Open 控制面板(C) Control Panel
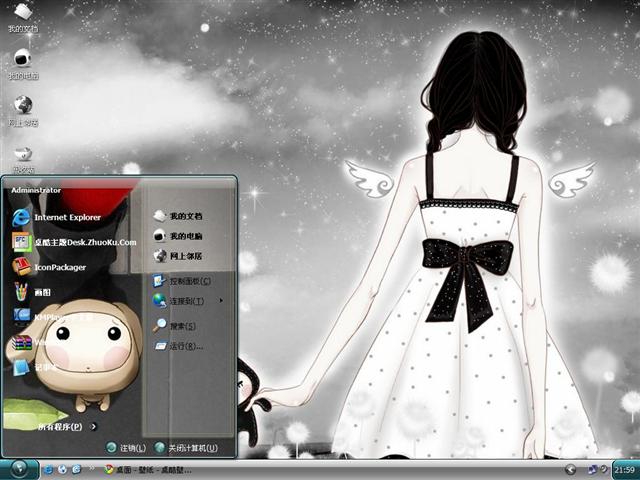This screenshot has height=480, width=640. point(182,281)
